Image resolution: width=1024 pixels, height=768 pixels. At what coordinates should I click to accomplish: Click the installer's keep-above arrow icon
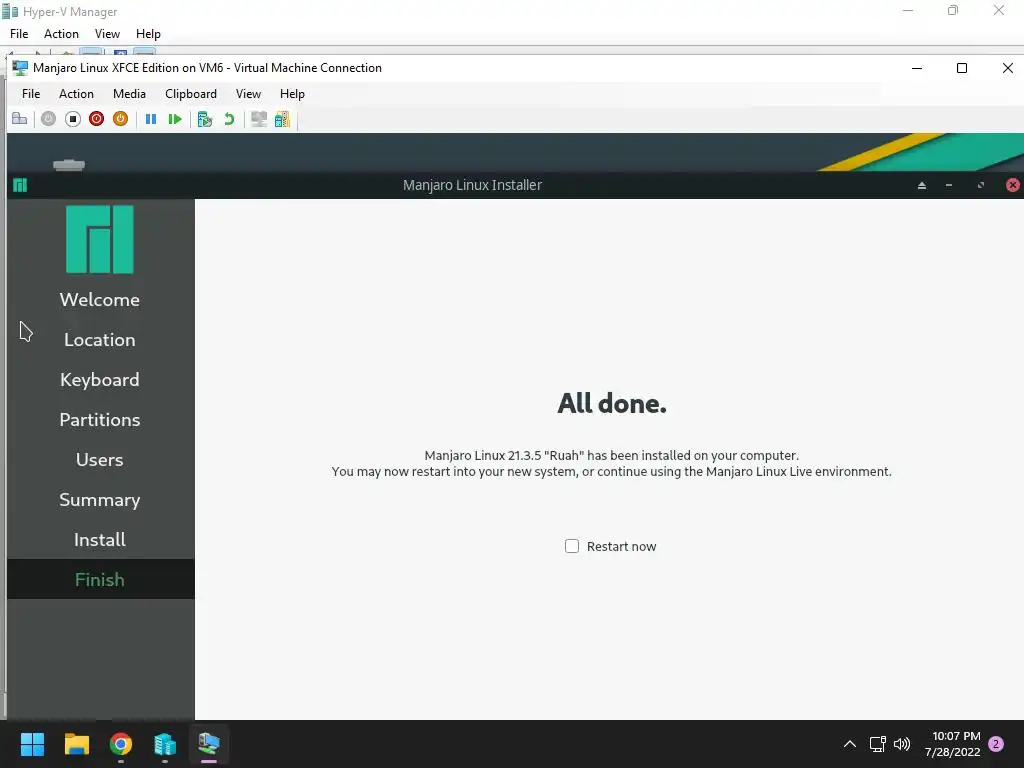[921, 185]
